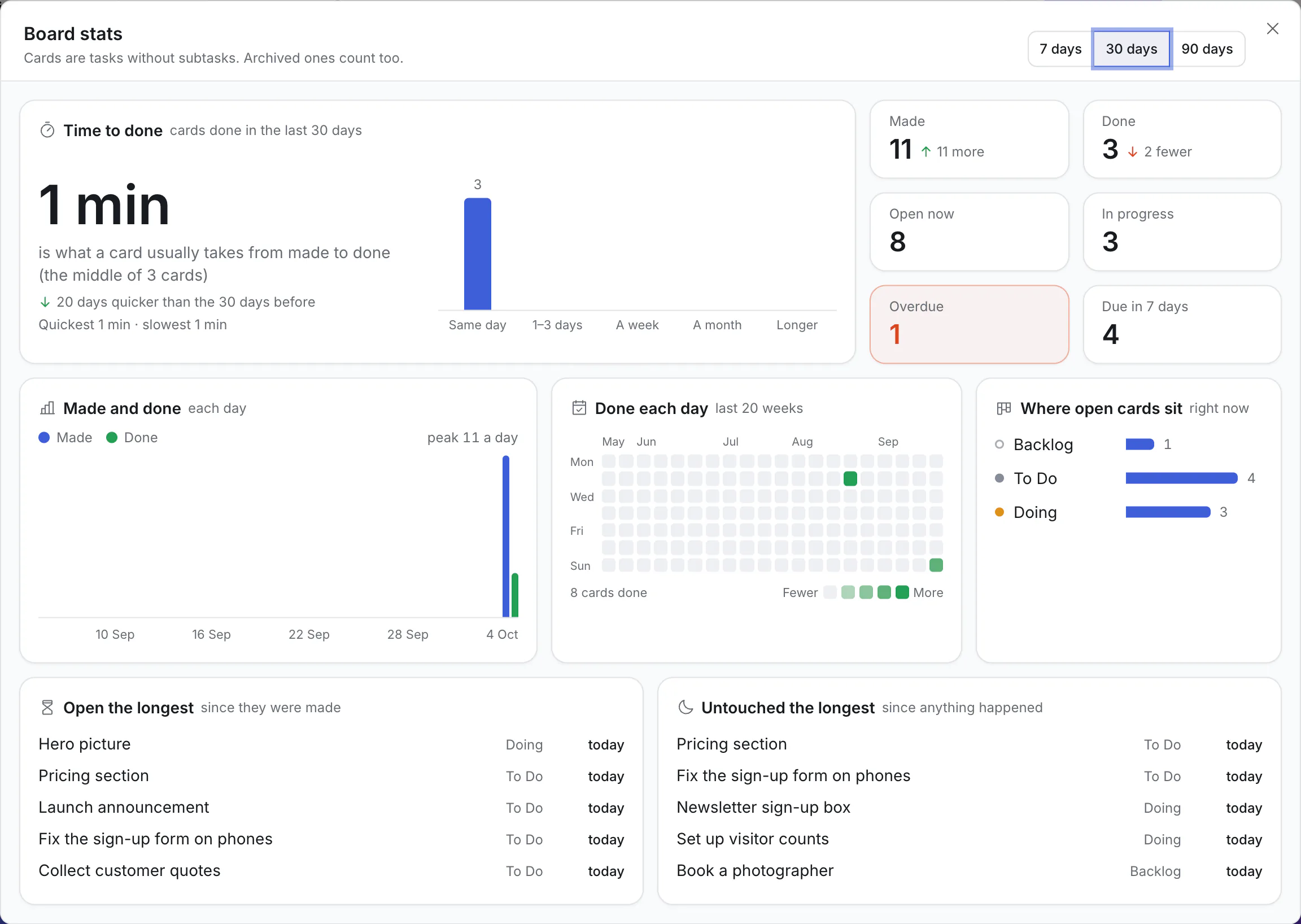
Task: Open the Overdue stat card
Action: 969,324
